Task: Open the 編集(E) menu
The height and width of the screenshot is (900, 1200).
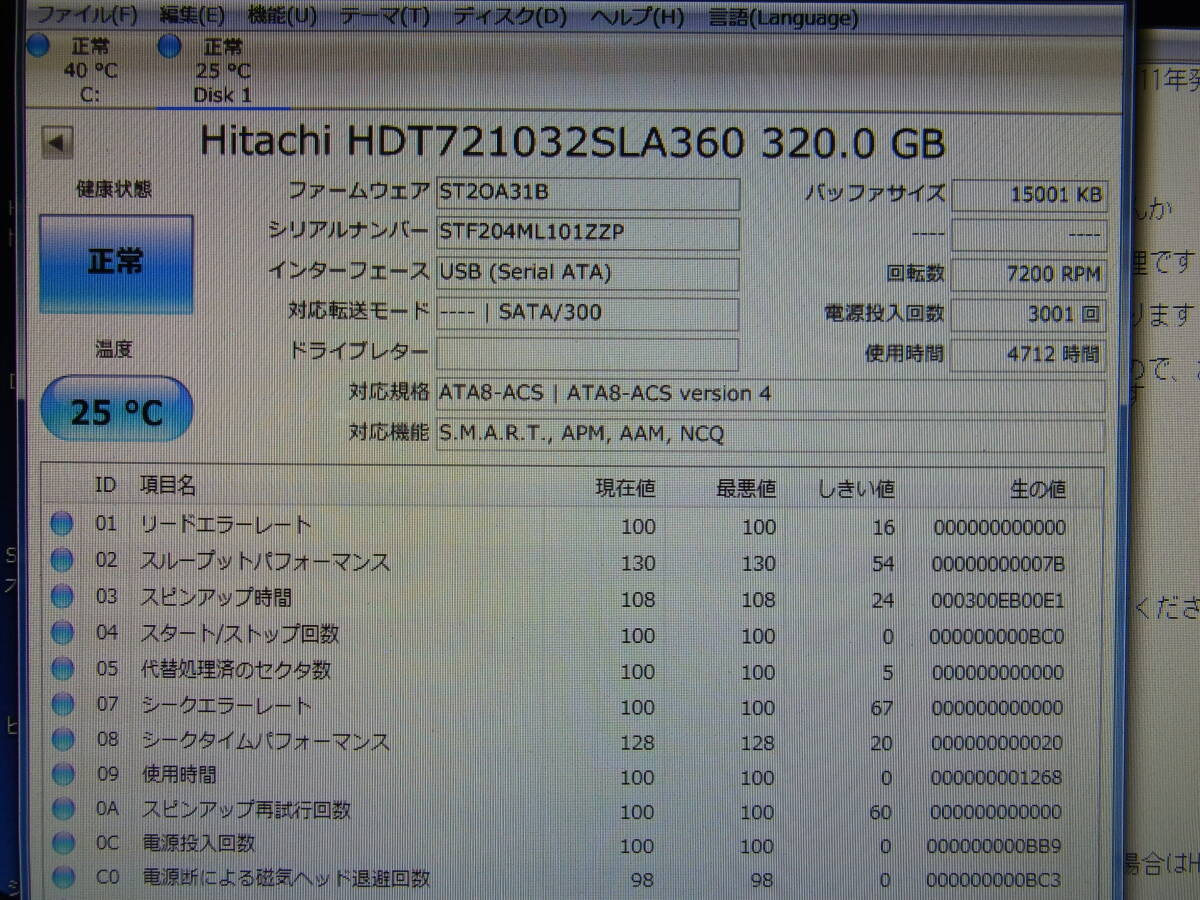Action: point(192,15)
